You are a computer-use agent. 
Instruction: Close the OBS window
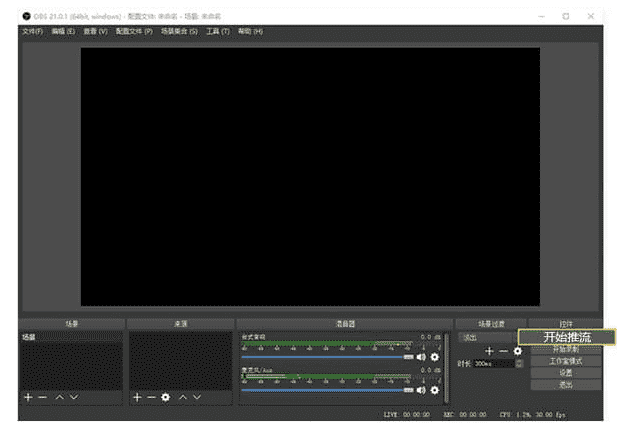pos(591,16)
